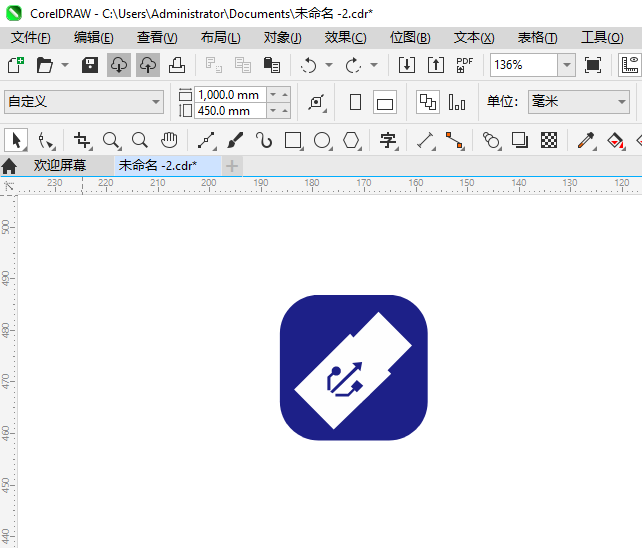
Task: Switch to the 未命名 -2.cdr tab
Action: coord(167,165)
